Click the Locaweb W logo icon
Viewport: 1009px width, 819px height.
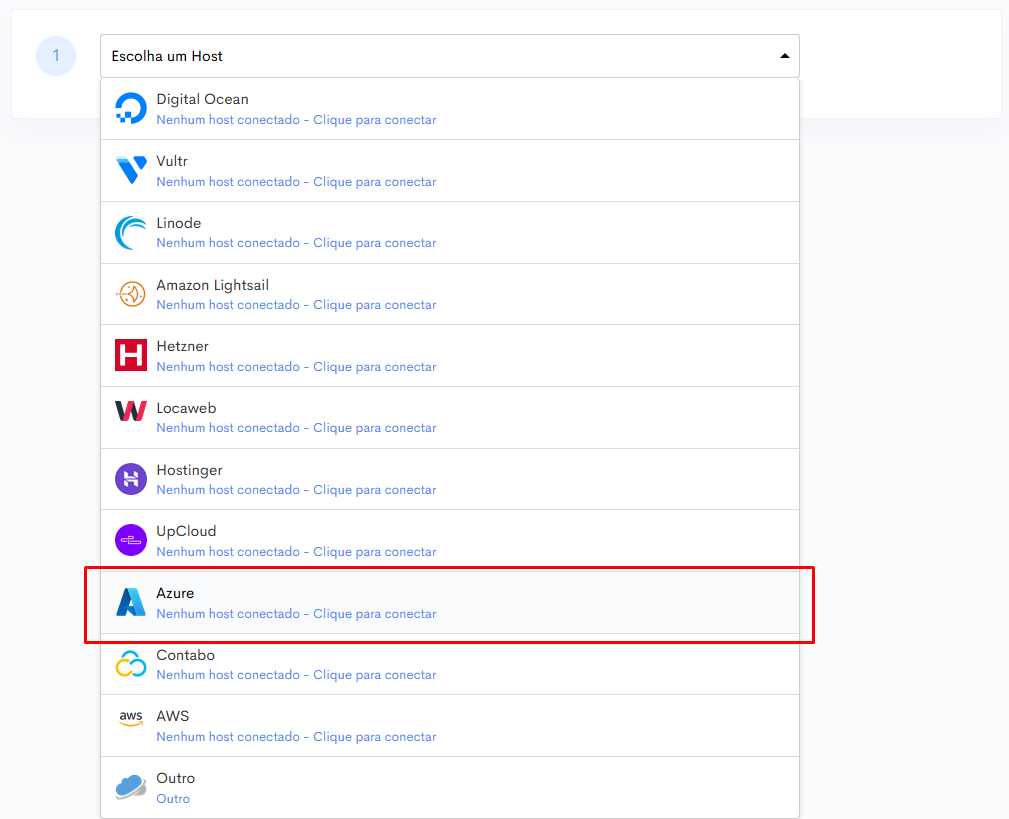pyautogui.click(x=131, y=411)
